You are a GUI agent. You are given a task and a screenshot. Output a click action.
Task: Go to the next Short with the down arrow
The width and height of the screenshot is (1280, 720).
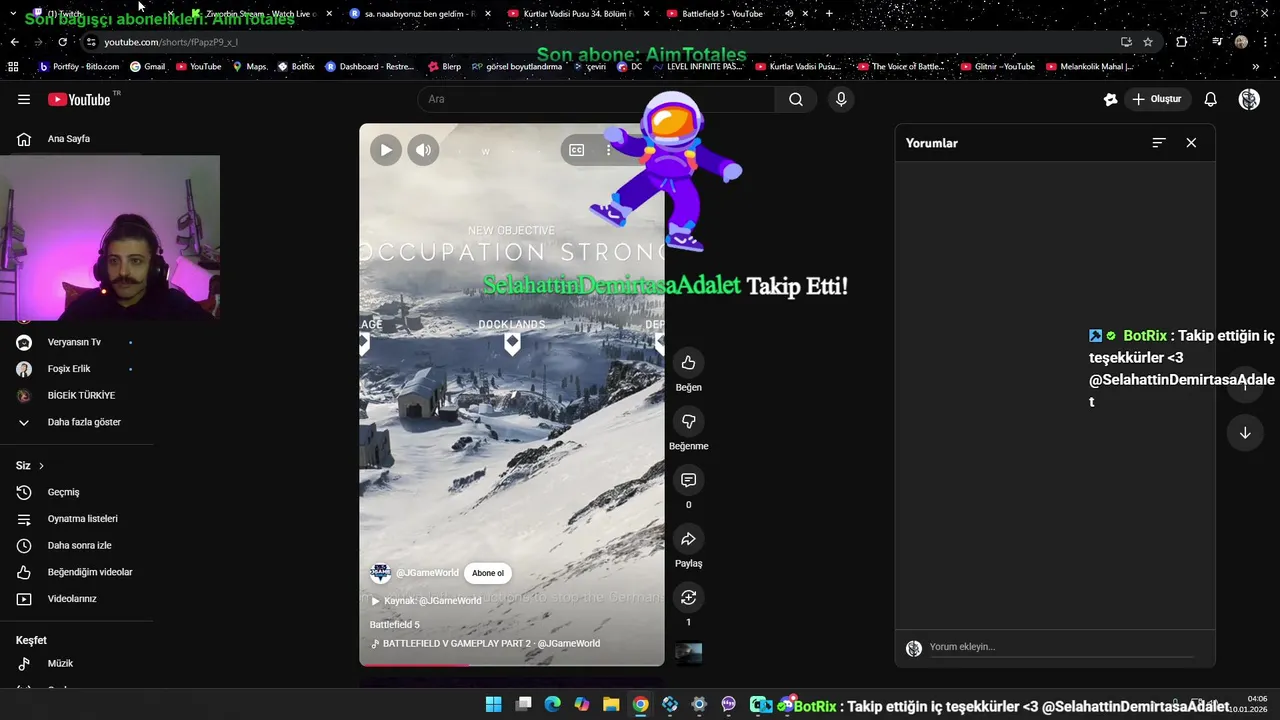pos(1245,433)
